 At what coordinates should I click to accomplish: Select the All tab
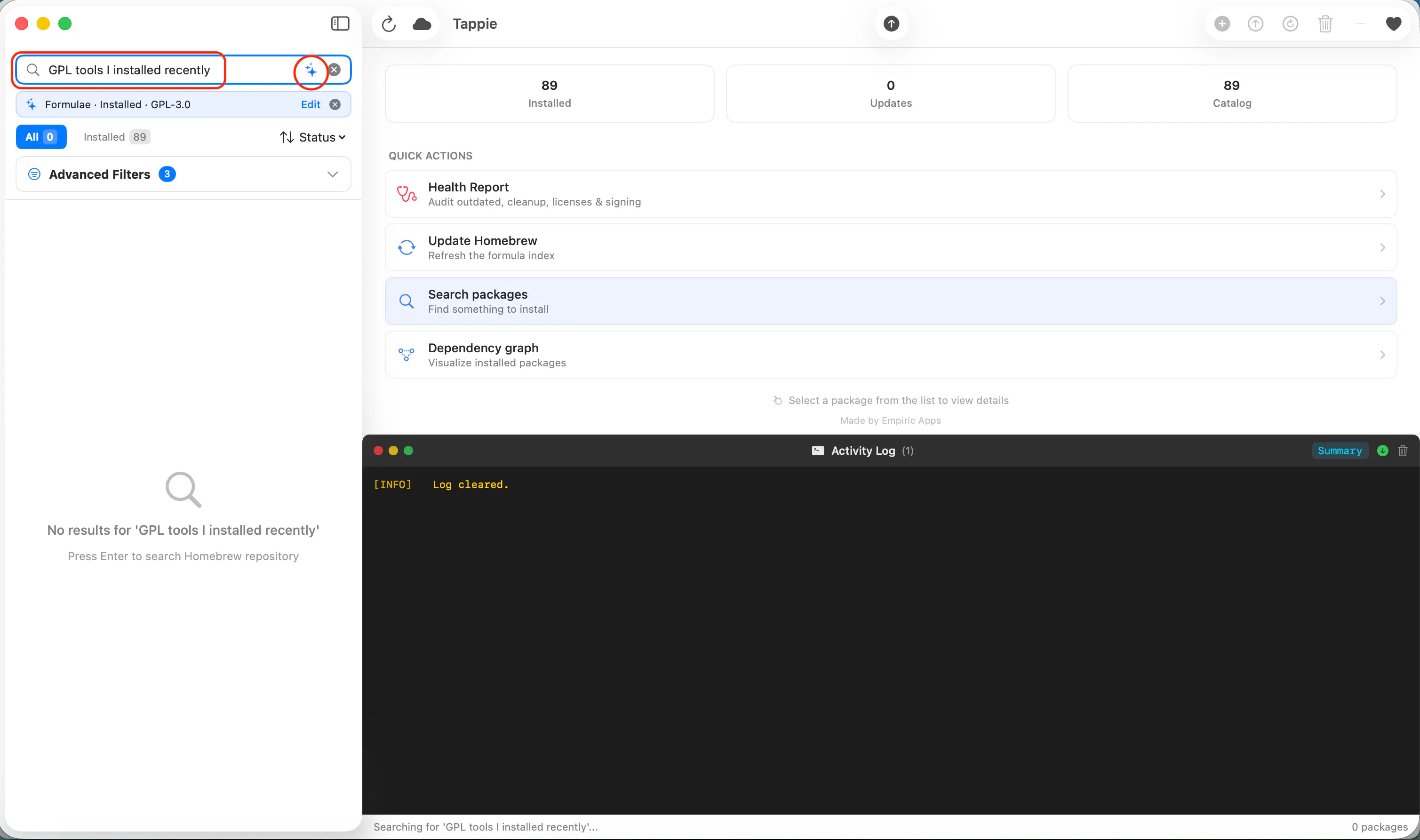(x=41, y=137)
